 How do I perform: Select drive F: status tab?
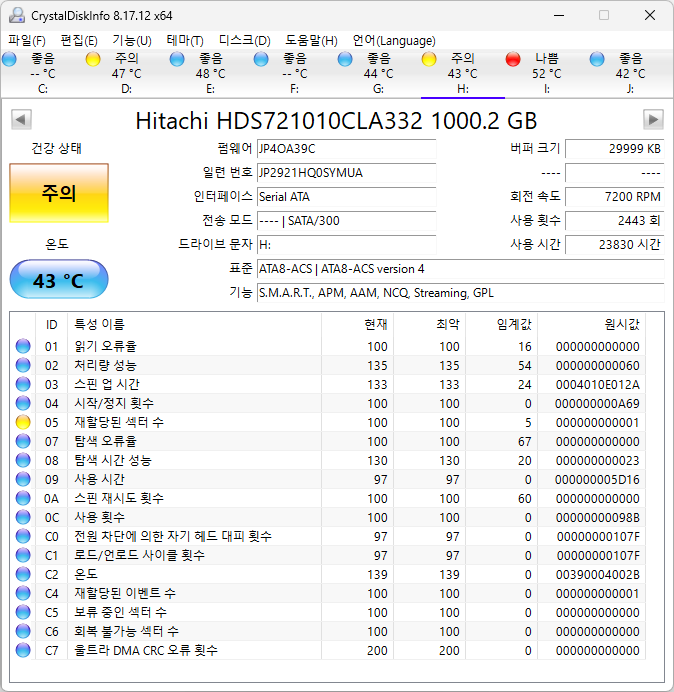(294, 73)
